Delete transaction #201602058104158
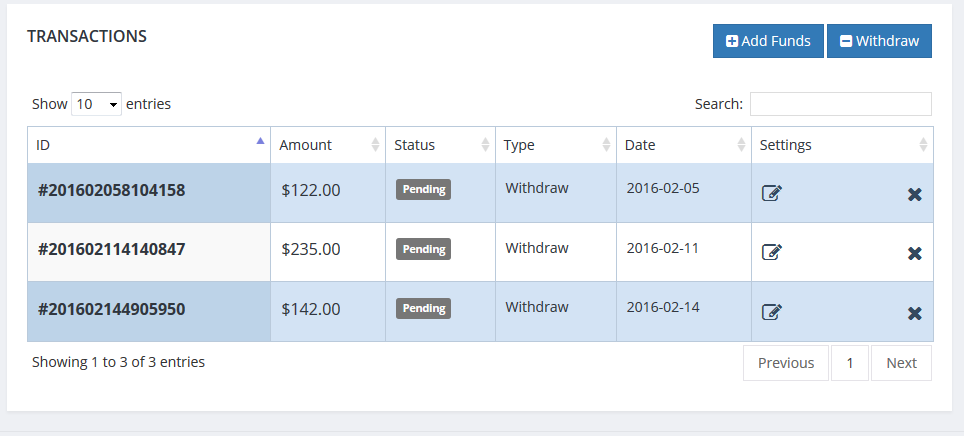Image resolution: width=964 pixels, height=436 pixels. coord(914,194)
